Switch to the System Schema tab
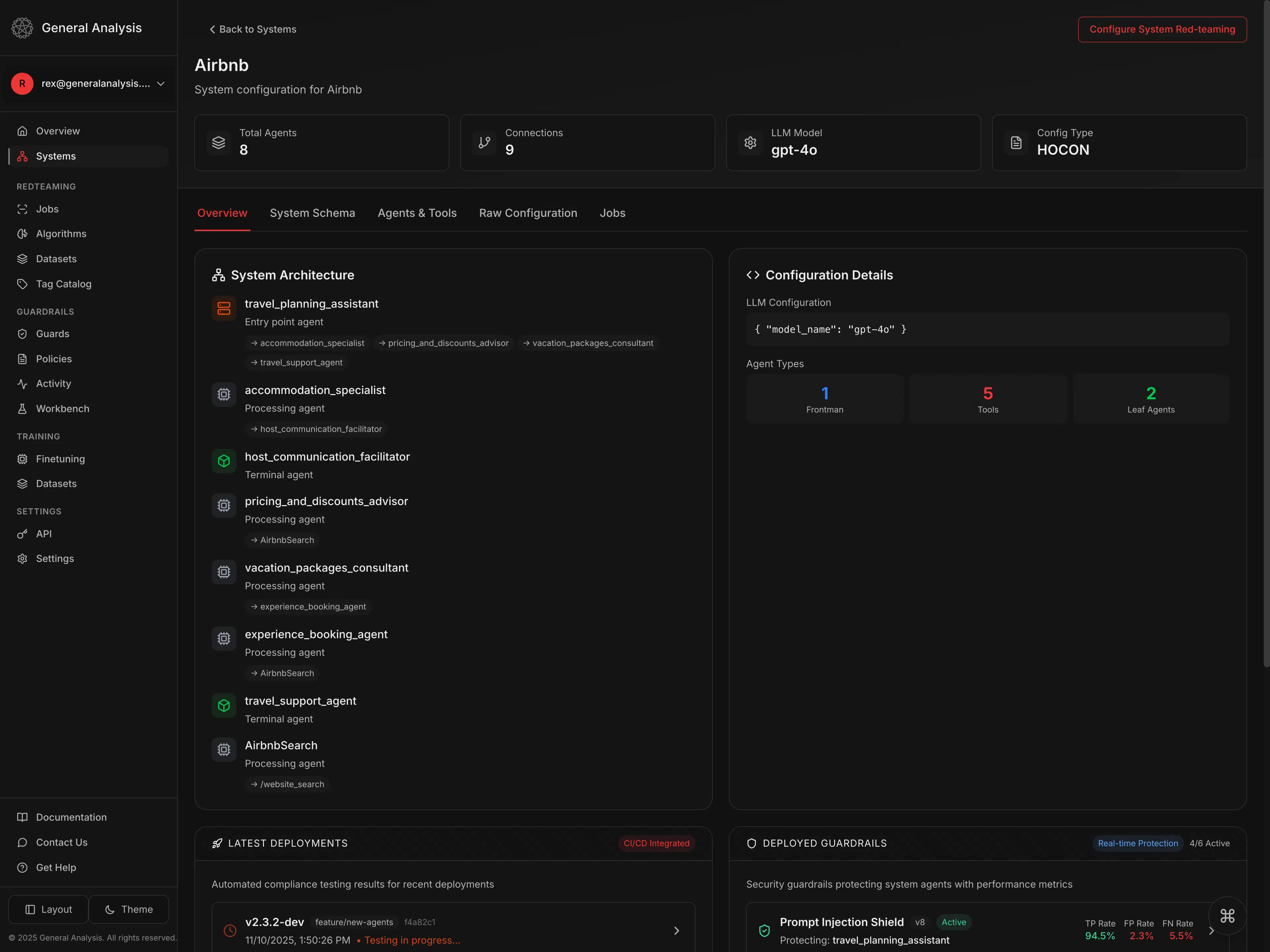1270x952 pixels. click(x=312, y=213)
